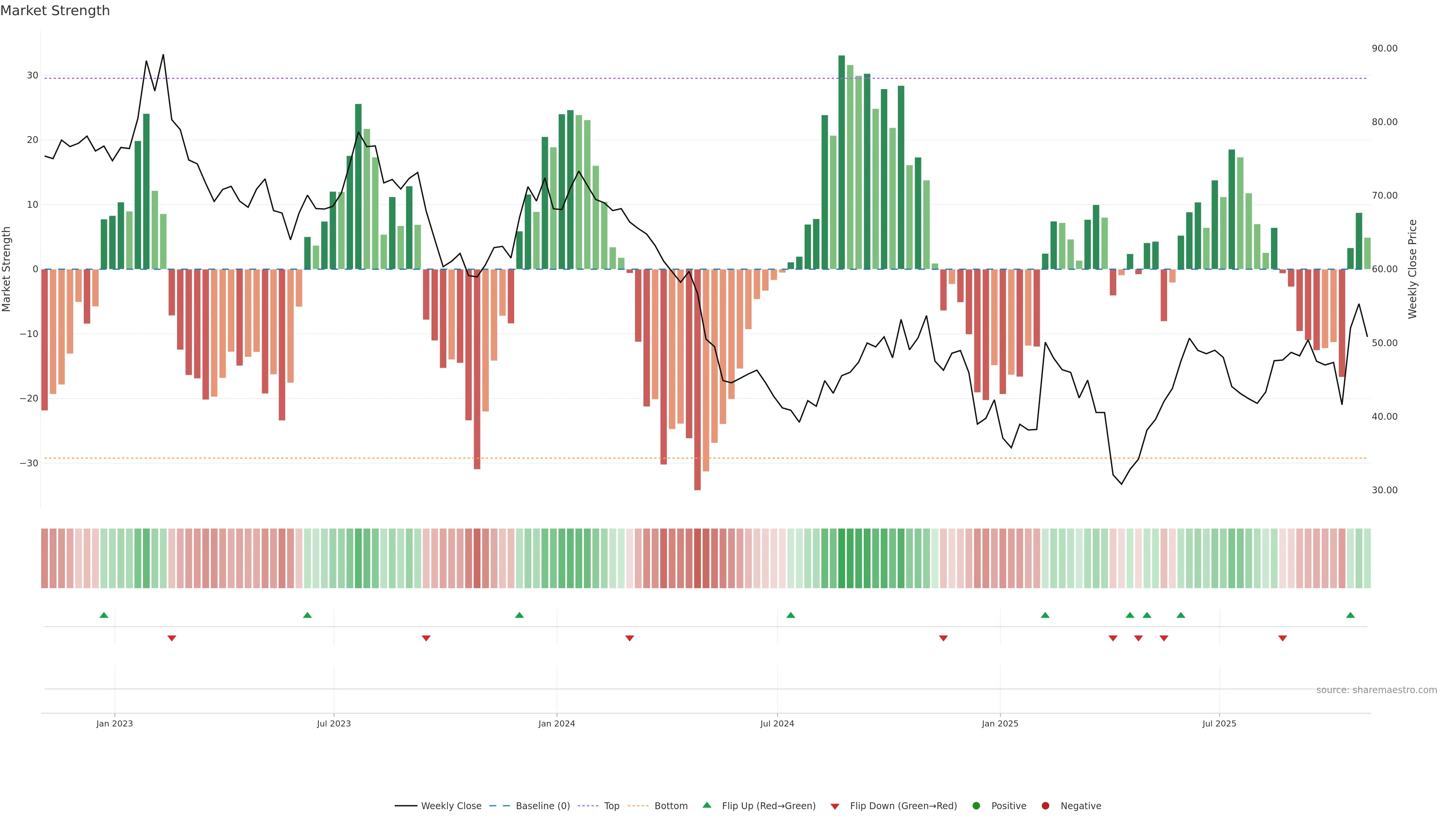Viewport: 1456px width, 819px height.
Task: Click last green flip-up triangle at far right
Action: click(1350, 615)
